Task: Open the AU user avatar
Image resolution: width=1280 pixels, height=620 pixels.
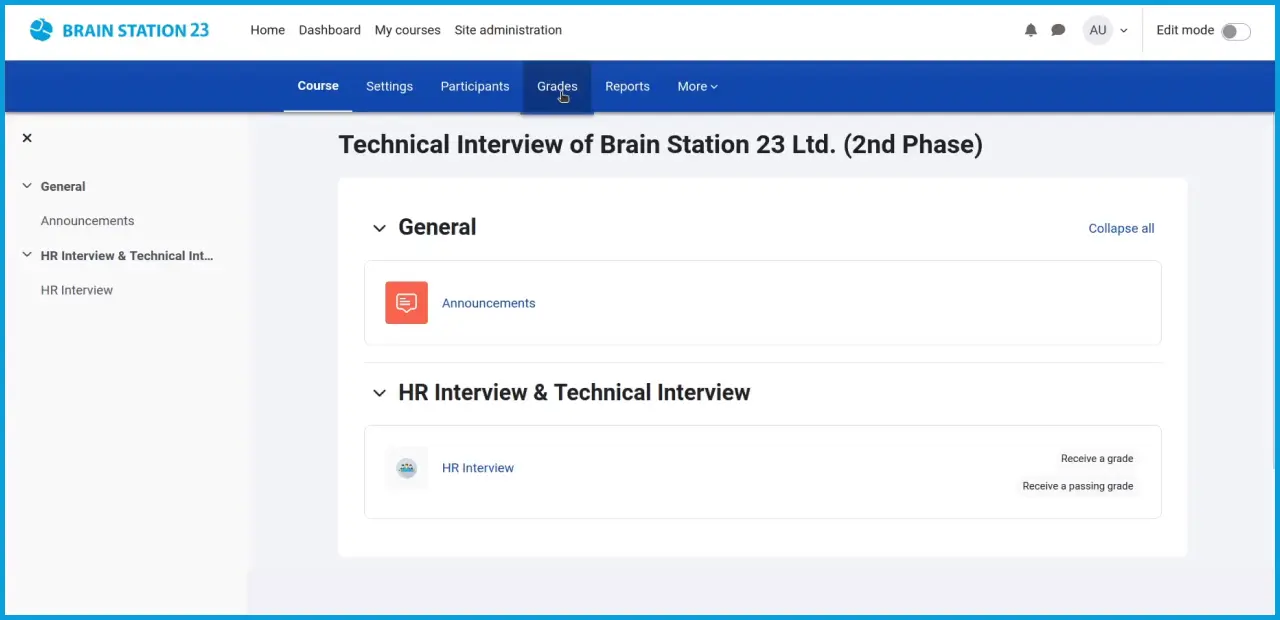Action: (x=1097, y=30)
